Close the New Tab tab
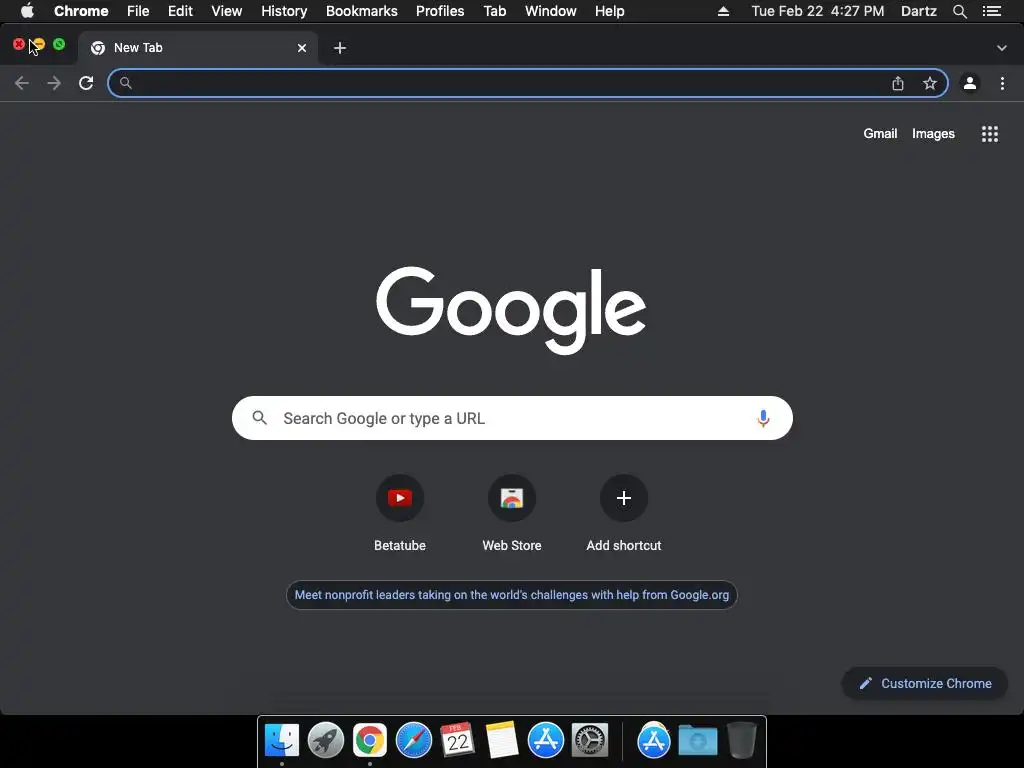Screen dimensions: 1024x768 [x=302, y=48]
